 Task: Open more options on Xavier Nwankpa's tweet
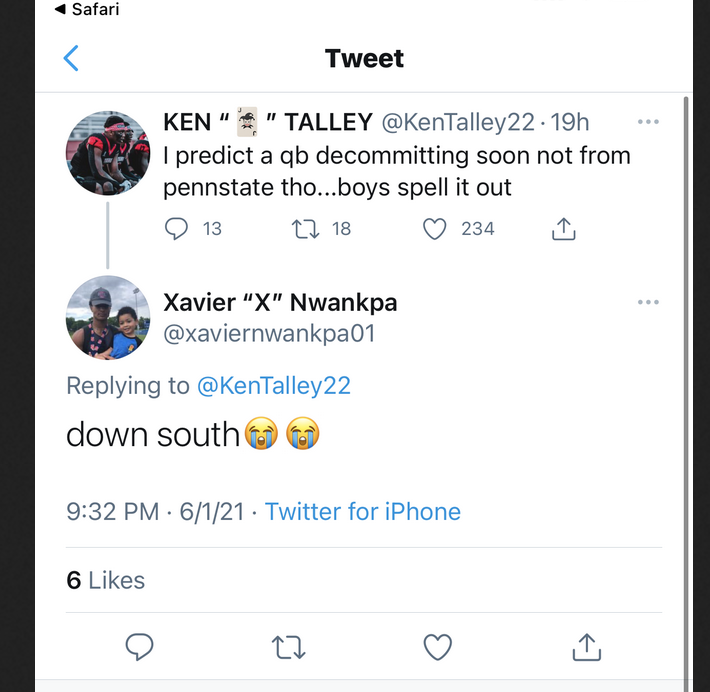(x=648, y=302)
